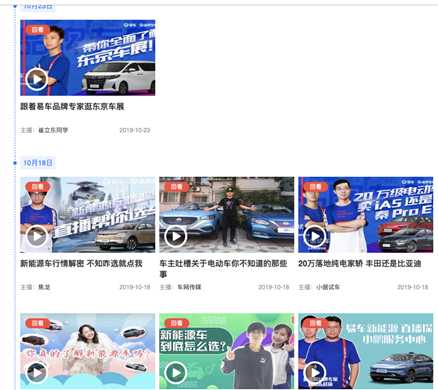Click host name under 20万落地纯电家轿 title
The width and height of the screenshot is (438, 390).
click(x=328, y=287)
